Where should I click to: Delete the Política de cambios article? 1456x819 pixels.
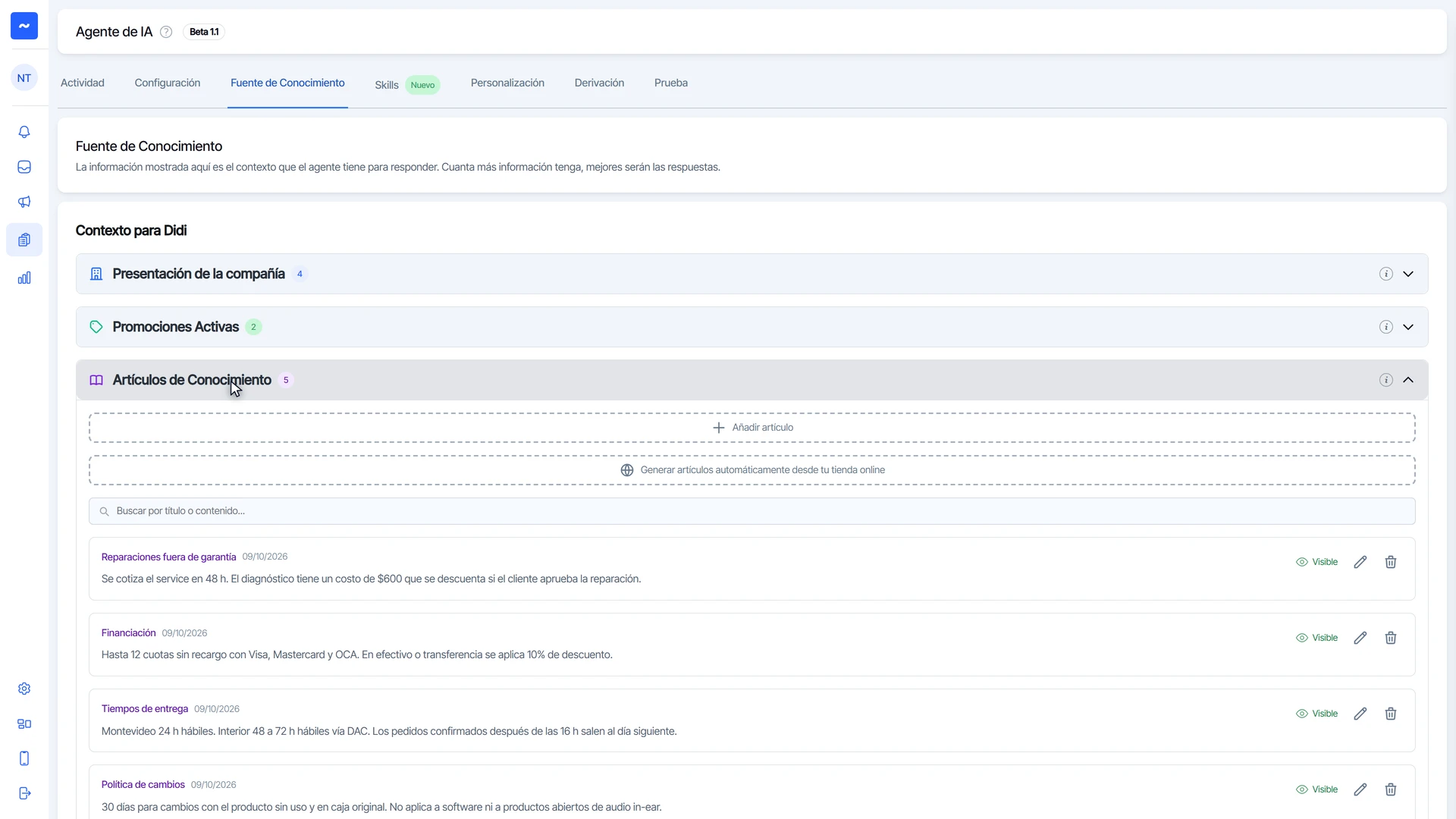click(1391, 789)
